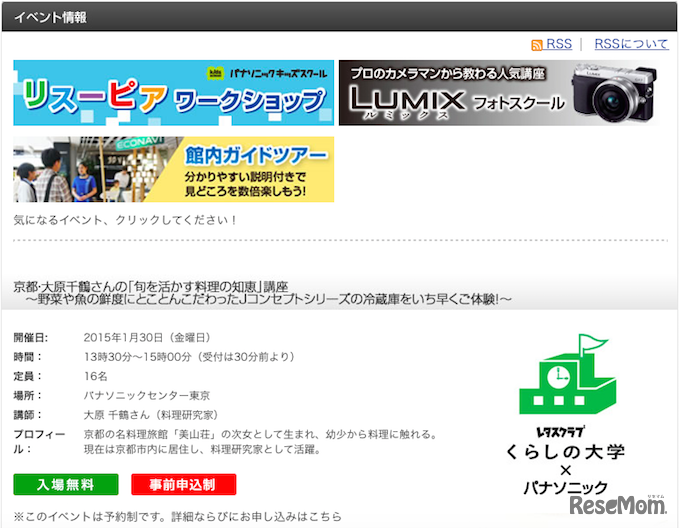This screenshot has width=680, height=528.
Task: Open the LUMIX フォトスクール banner
Action: coord(499,93)
